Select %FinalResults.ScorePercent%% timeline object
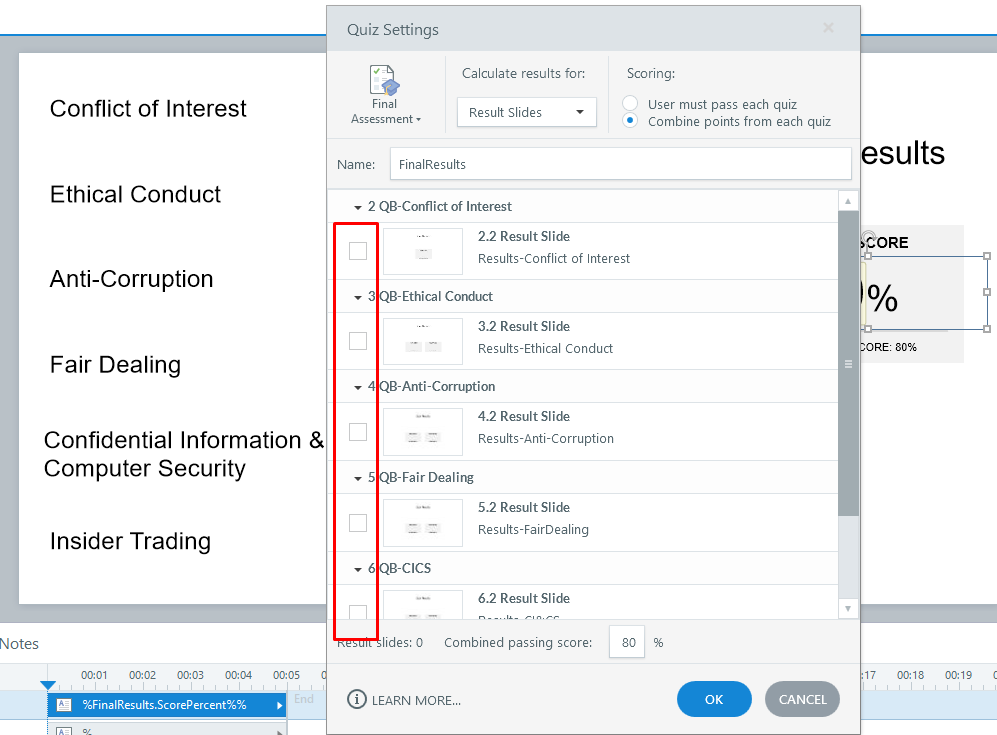The width and height of the screenshot is (997, 735). click(167, 705)
